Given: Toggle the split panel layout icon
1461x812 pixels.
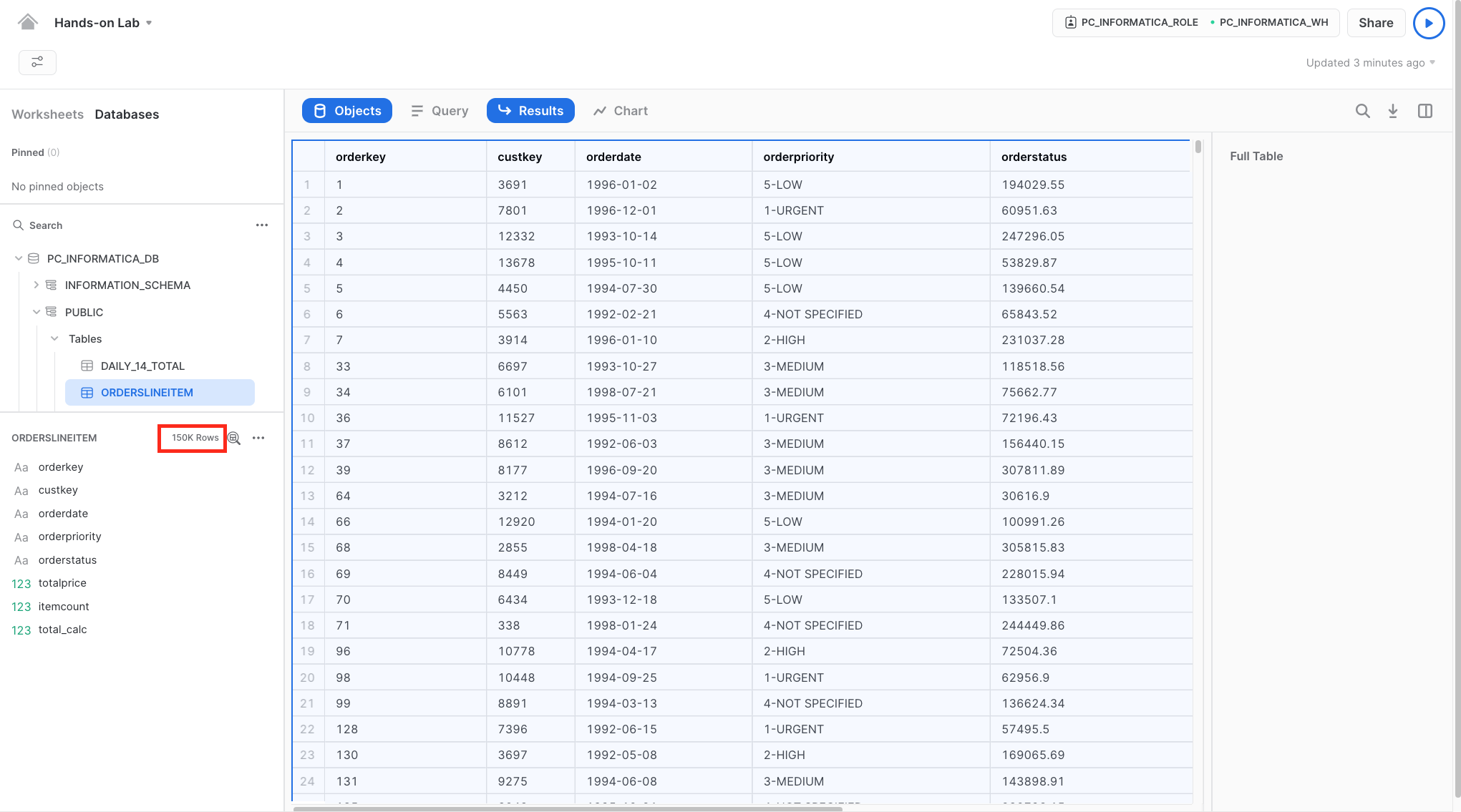Looking at the screenshot, I should 1425,111.
